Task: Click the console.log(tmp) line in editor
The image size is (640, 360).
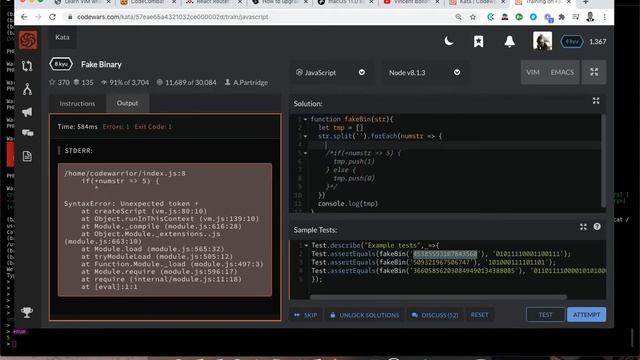Action: click(x=348, y=203)
